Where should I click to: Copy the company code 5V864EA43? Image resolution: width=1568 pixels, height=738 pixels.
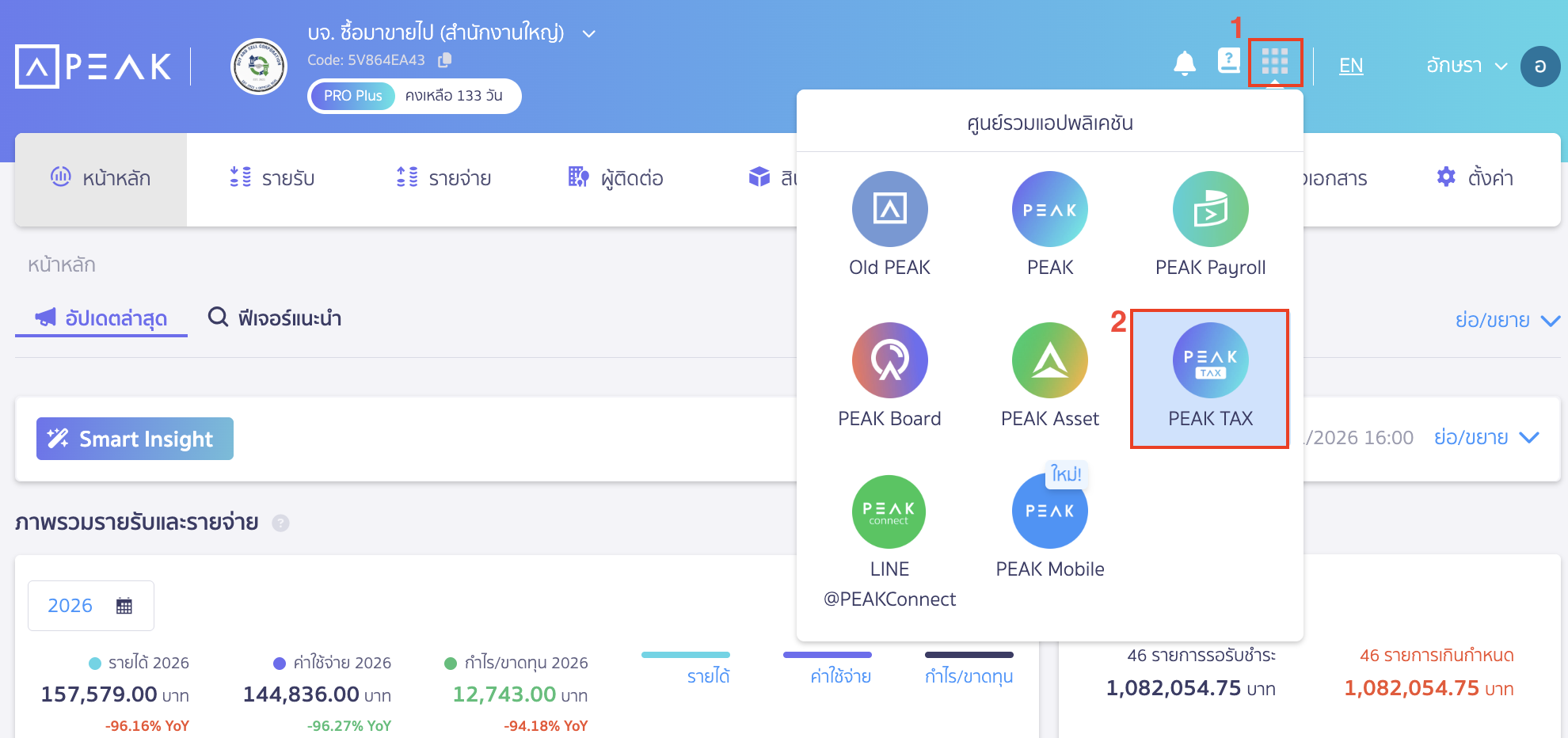[445, 59]
